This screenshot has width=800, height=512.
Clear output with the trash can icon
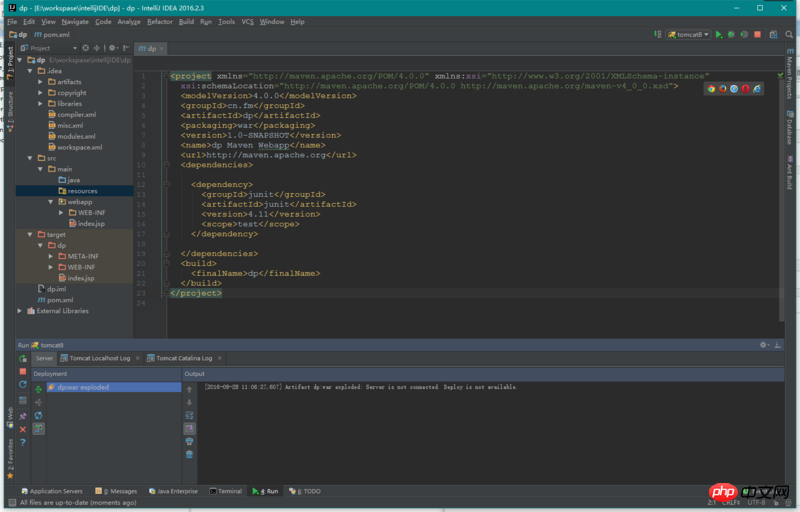[x=189, y=454]
